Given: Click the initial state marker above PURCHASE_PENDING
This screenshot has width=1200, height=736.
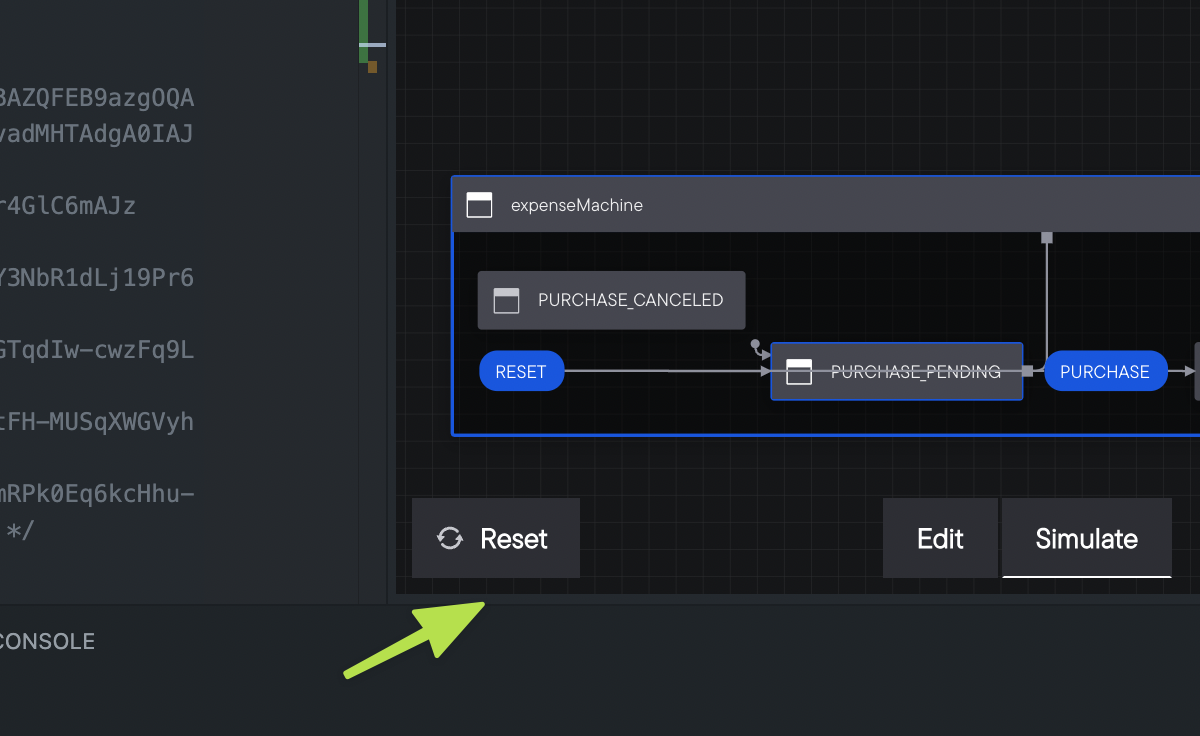Looking at the screenshot, I should click(x=756, y=345).
